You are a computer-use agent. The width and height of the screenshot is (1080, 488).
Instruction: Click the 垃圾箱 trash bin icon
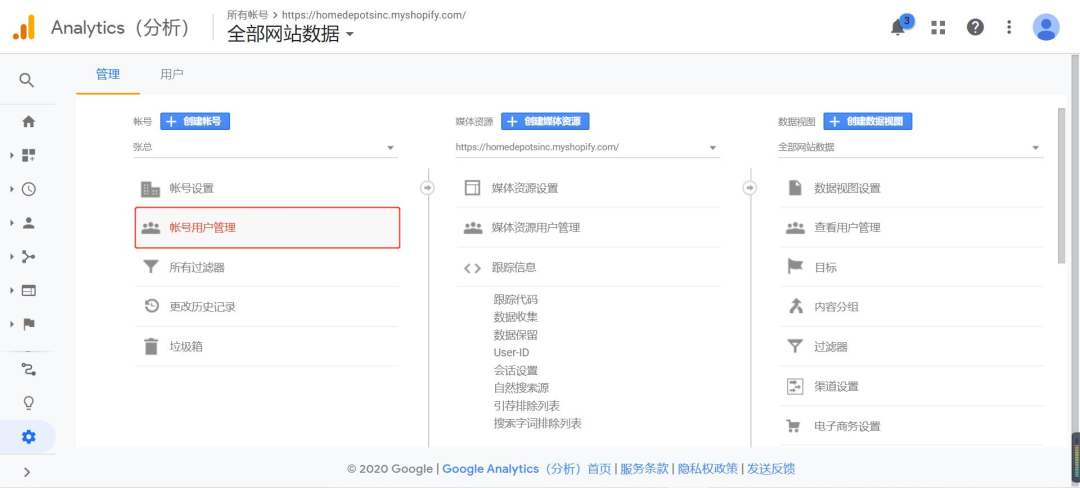pos(151,346)
